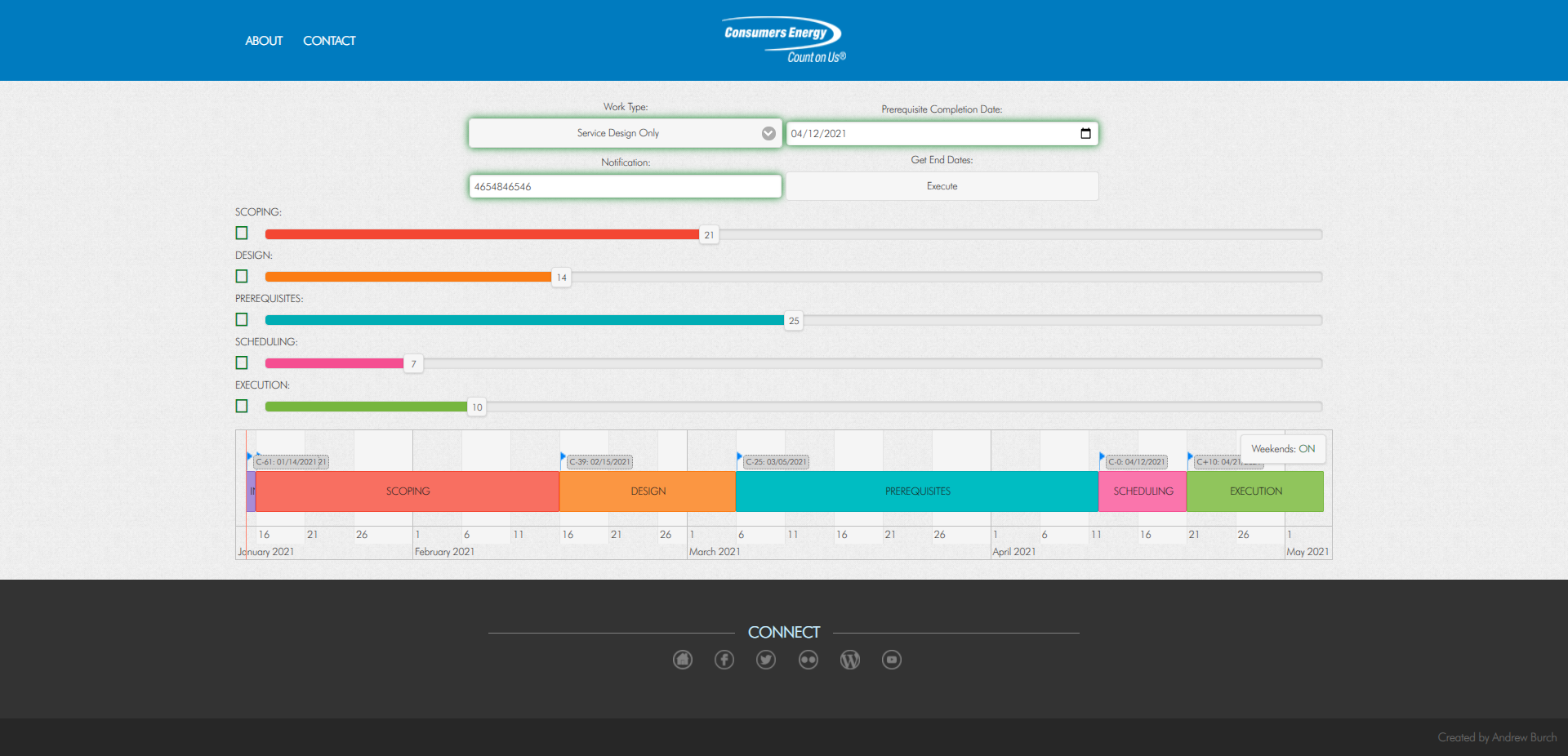
Task: Open the Flickr icon in footer
Action: pos(808,660)
